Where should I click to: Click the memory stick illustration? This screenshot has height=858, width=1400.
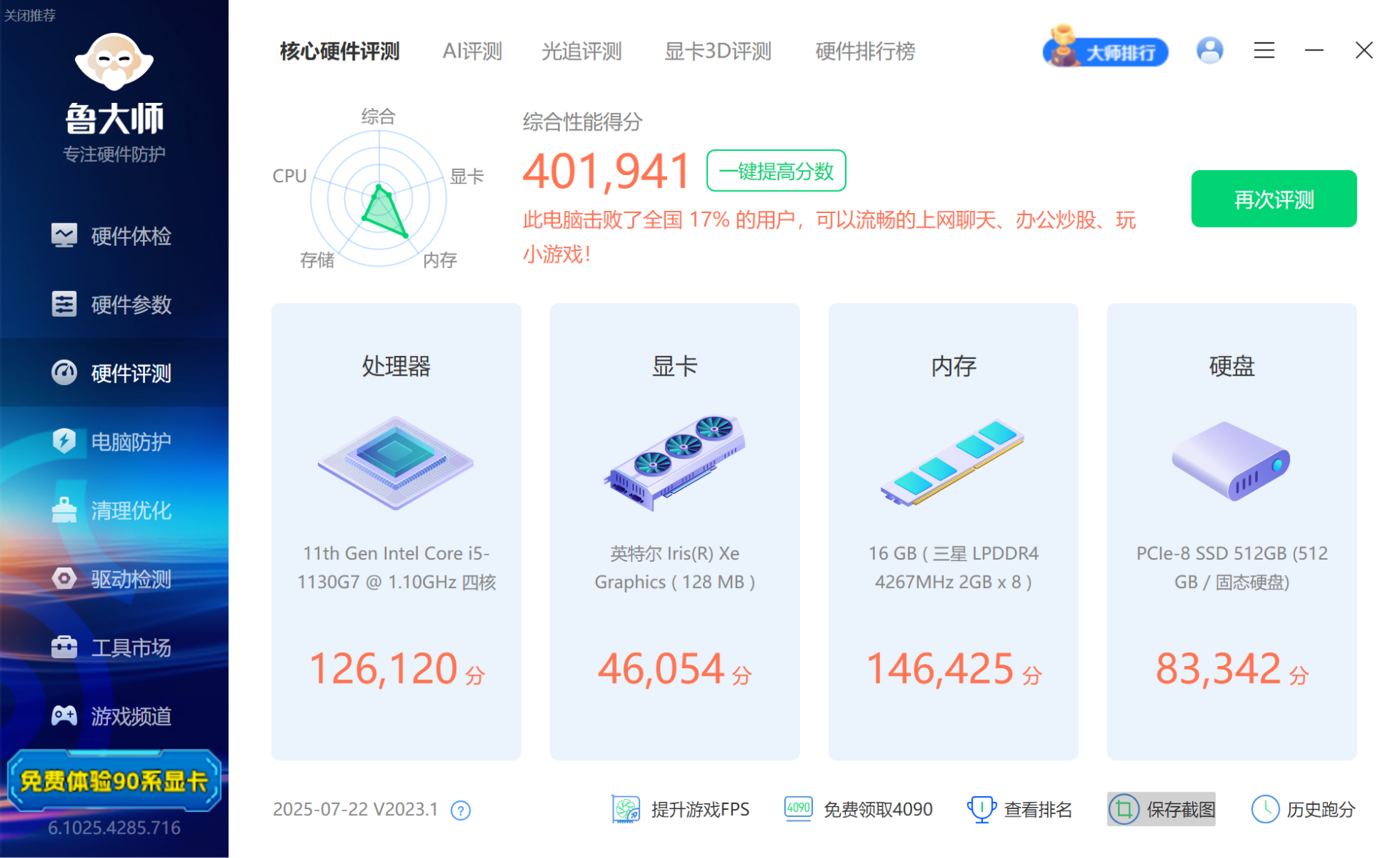[953, 463]
